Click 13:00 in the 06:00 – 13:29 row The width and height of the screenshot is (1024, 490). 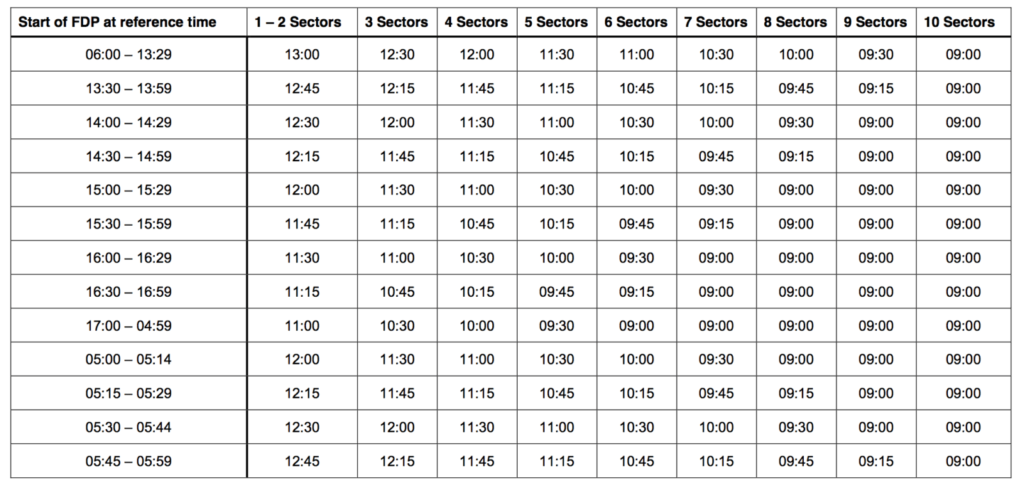point(302,55)
